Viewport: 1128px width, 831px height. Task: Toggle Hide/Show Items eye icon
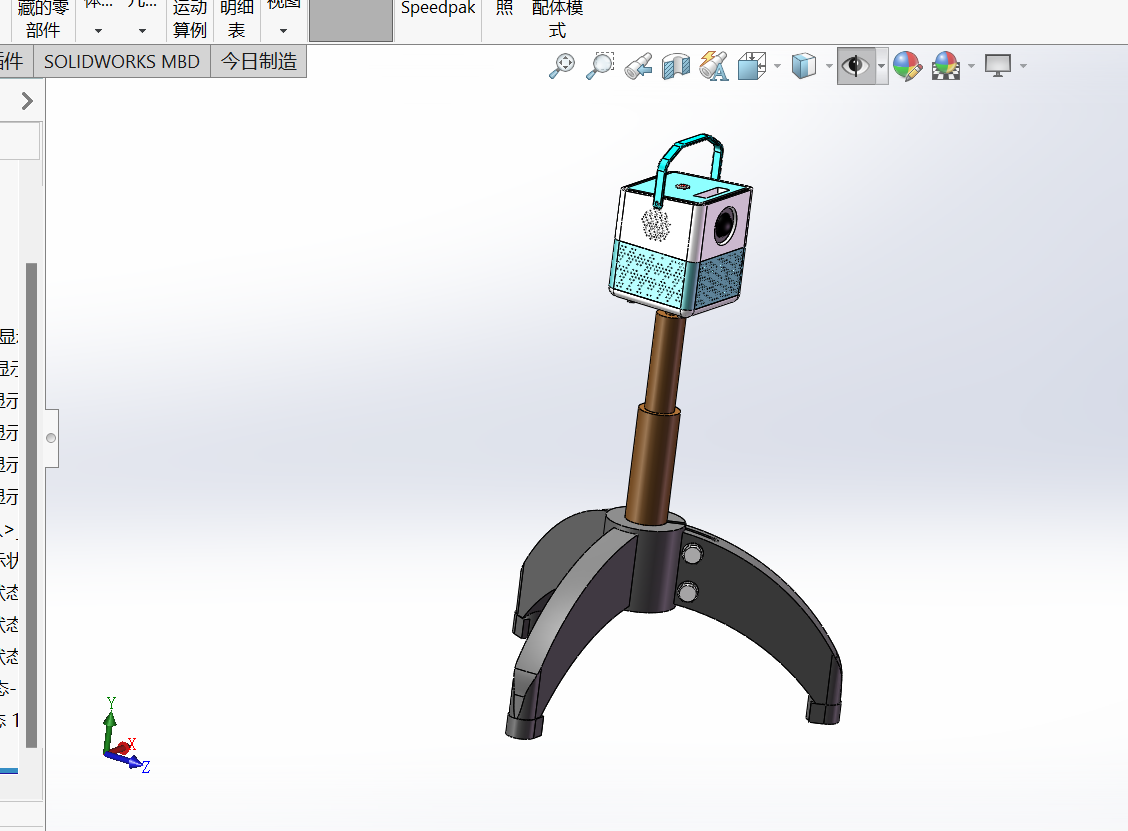click(855, 66)
